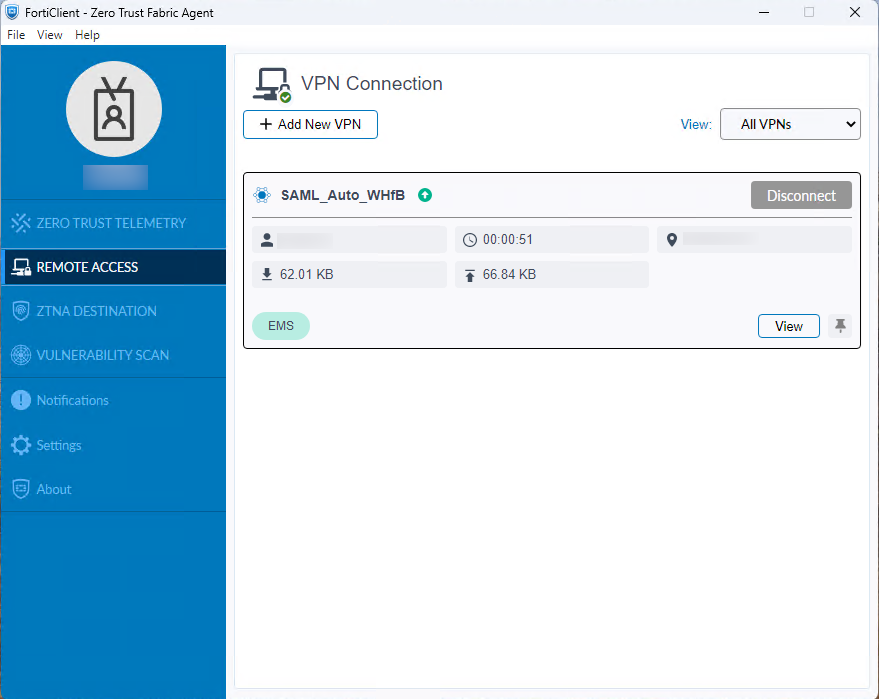Click the Vulnerability Scan radar icon
The height and width of the screenshot is (699, 879).
coord(21,355)
